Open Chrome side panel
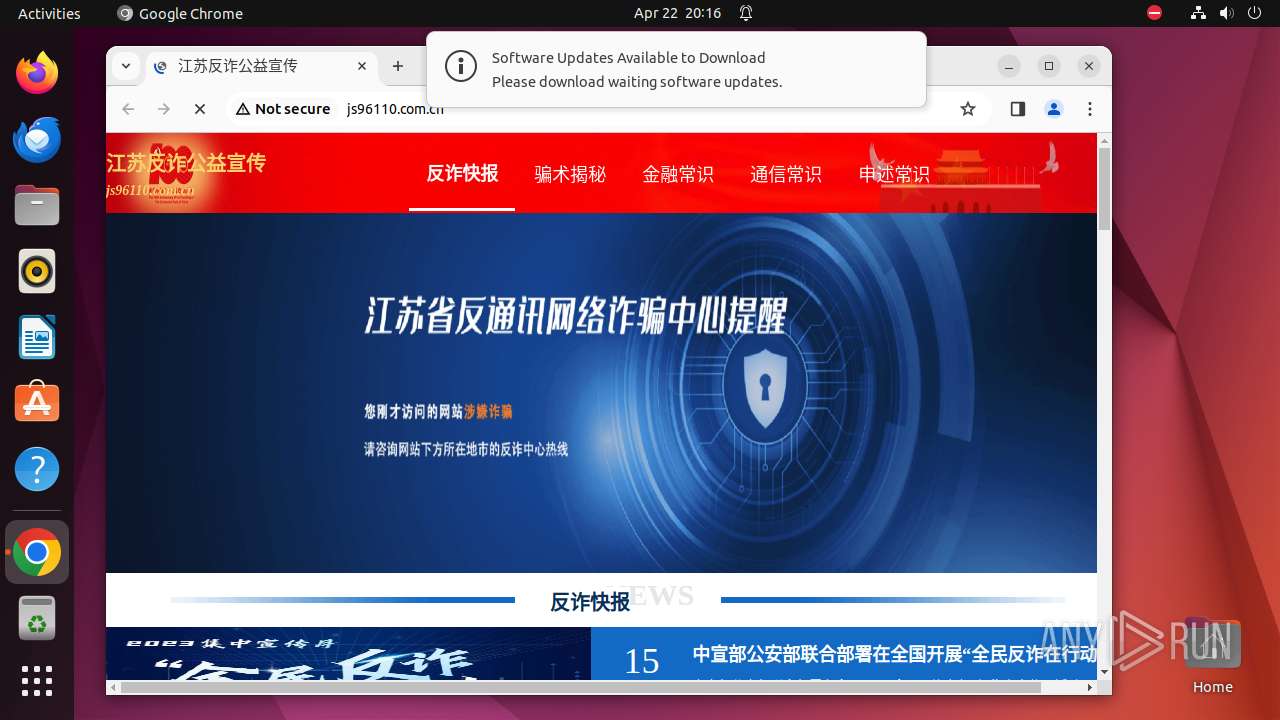Image resolution: width=1280 pixels, height=720 pixels. pos(1018,109)
